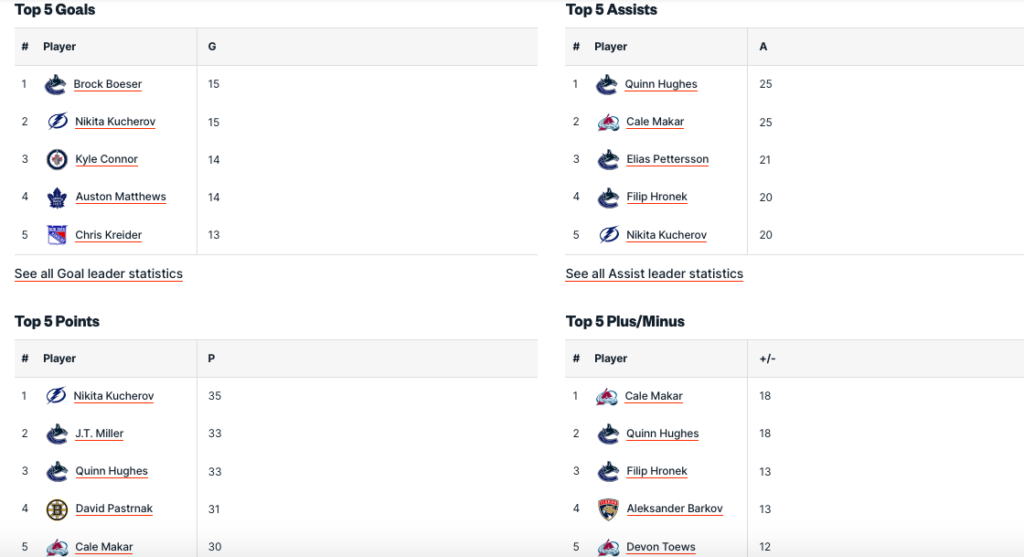Viewport: 1024px width, 557px height.
Task: Click the Canucks logo next to Elias Pettersson
Action: point(608,160)
